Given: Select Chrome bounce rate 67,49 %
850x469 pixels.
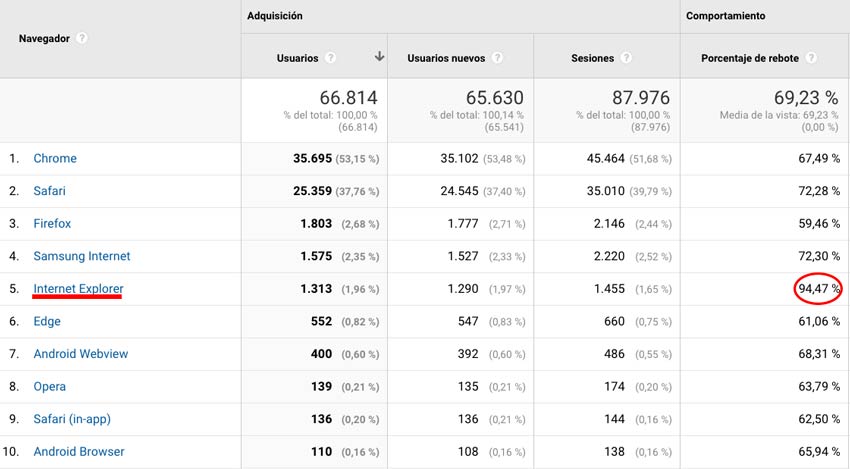Looking at the screenshot, I should click(819, 158).
